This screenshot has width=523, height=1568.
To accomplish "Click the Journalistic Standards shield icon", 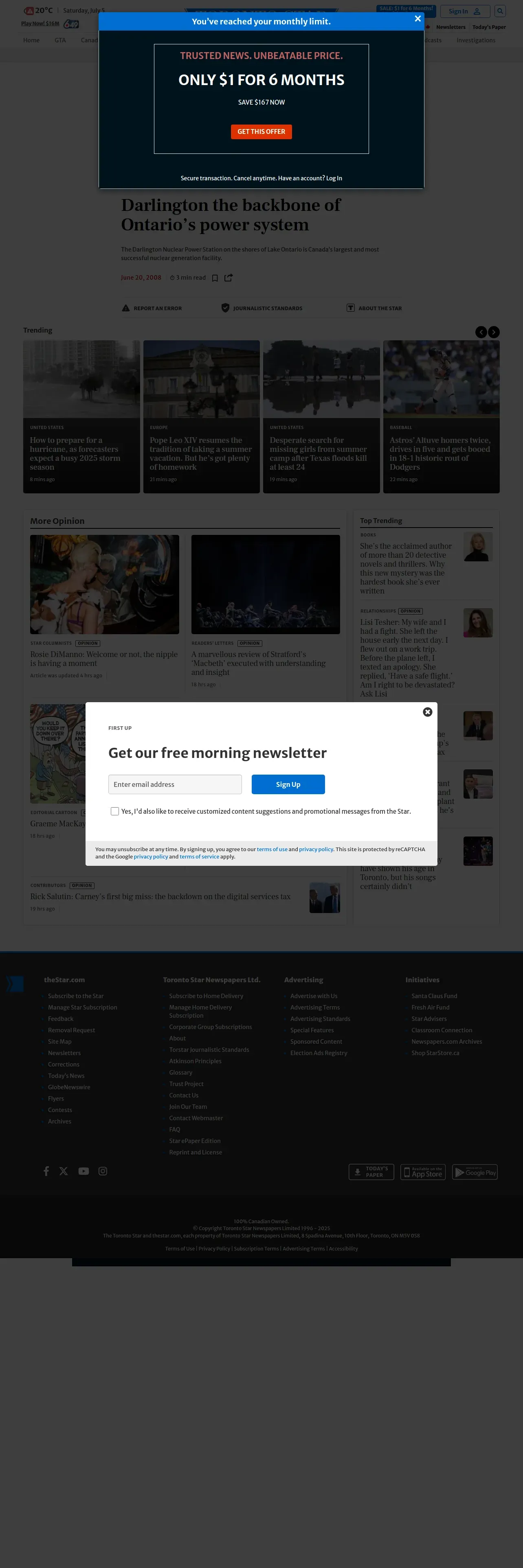I will pos(225,308).
